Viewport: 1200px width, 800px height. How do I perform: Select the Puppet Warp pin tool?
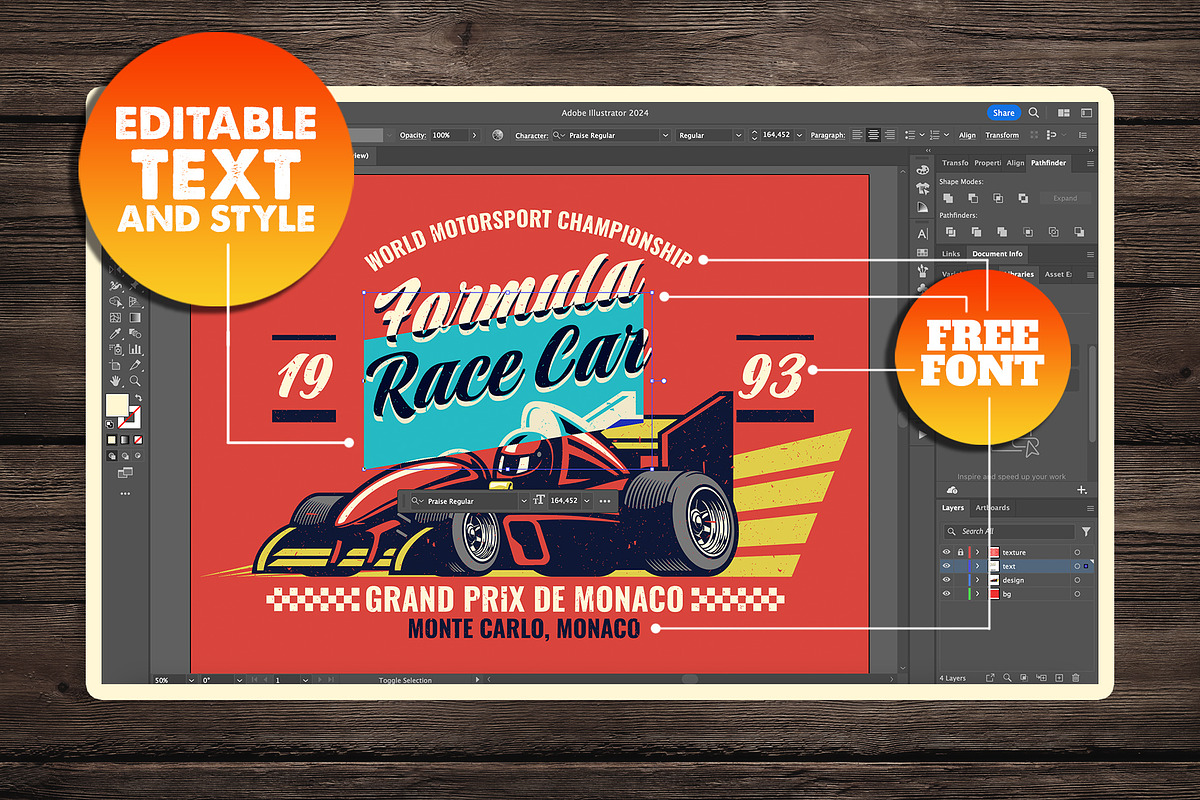[x=135, y=286]
